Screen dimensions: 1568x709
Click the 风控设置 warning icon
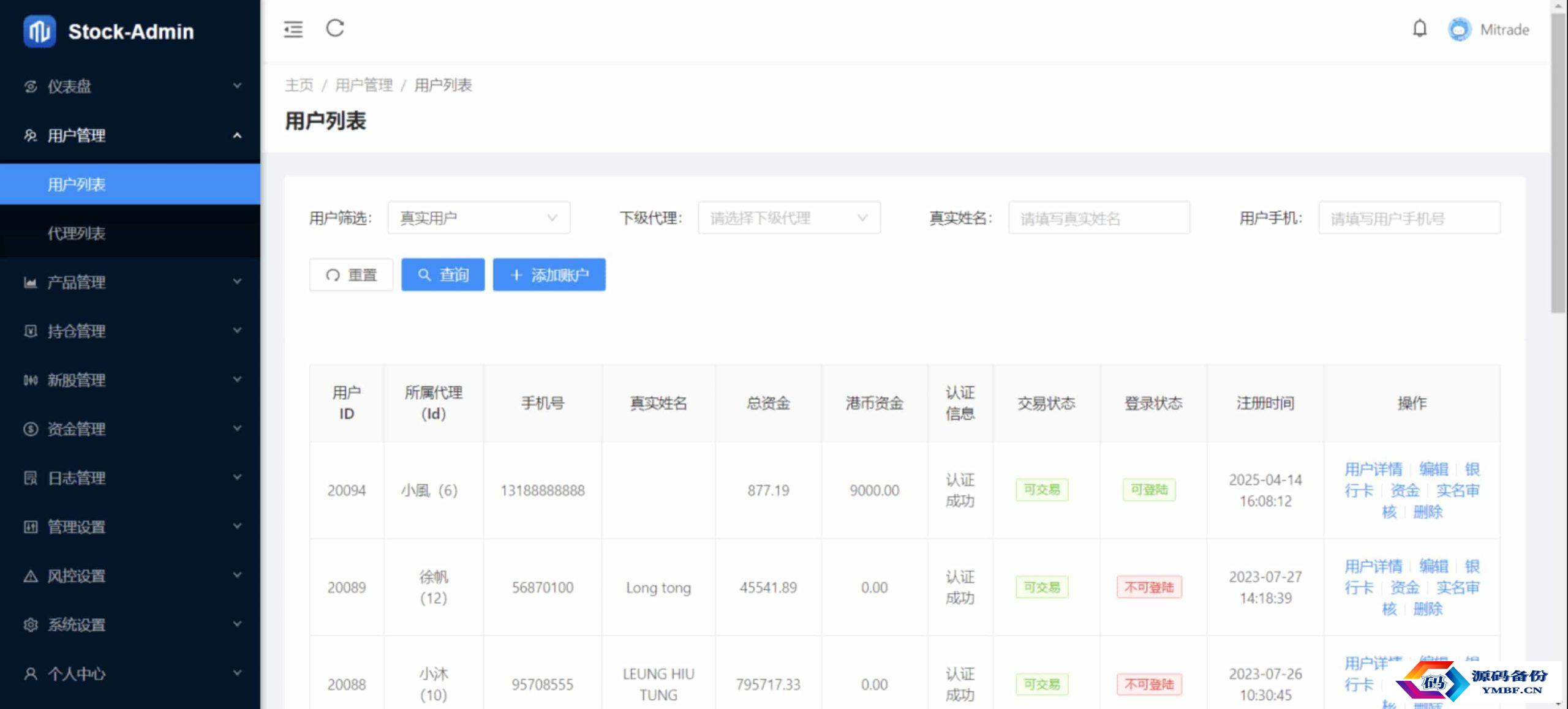coord(31,576)
